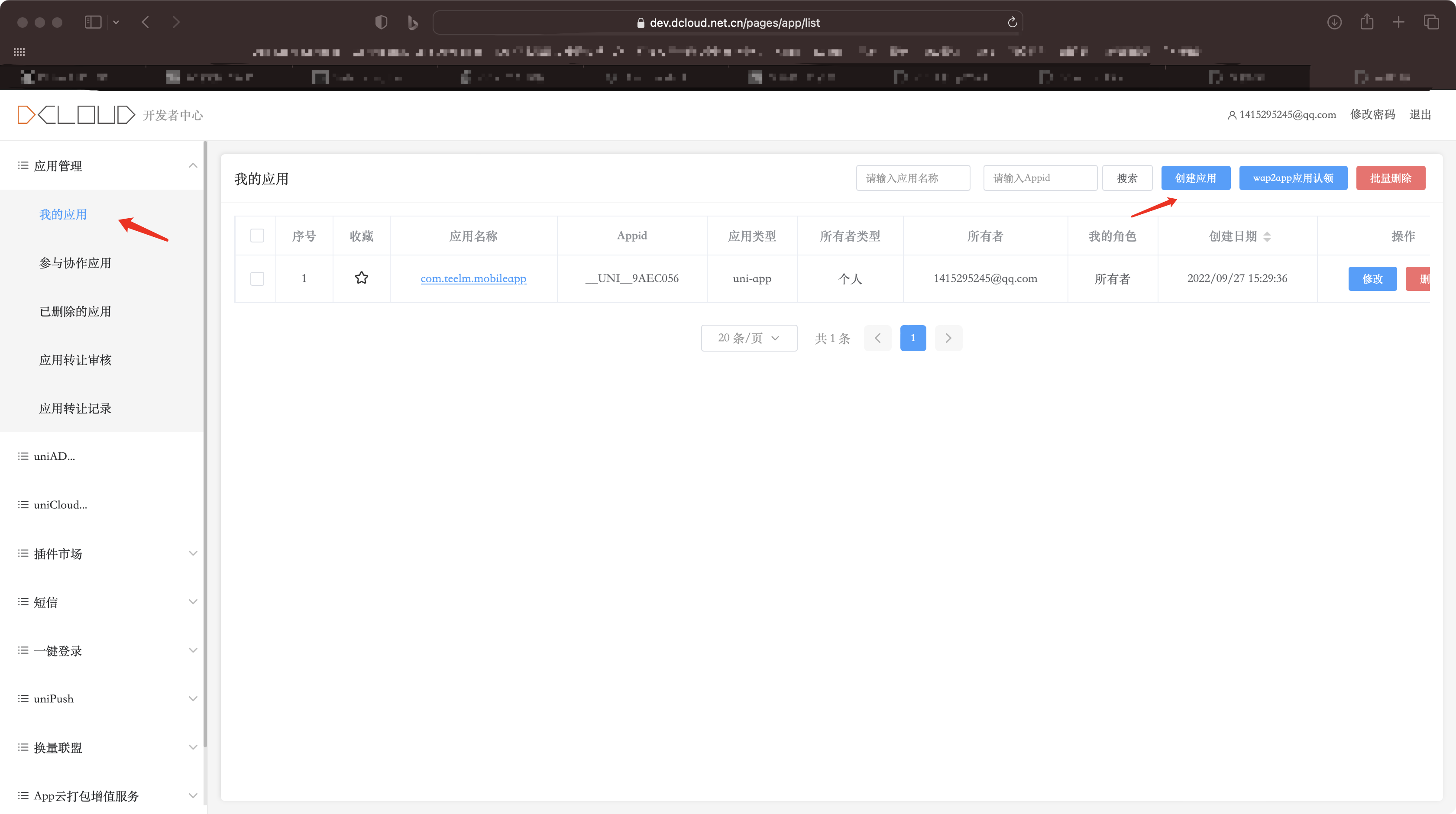
Task: Star the com.teelm.mobileapp favorite icon
Action: (361, 278)
